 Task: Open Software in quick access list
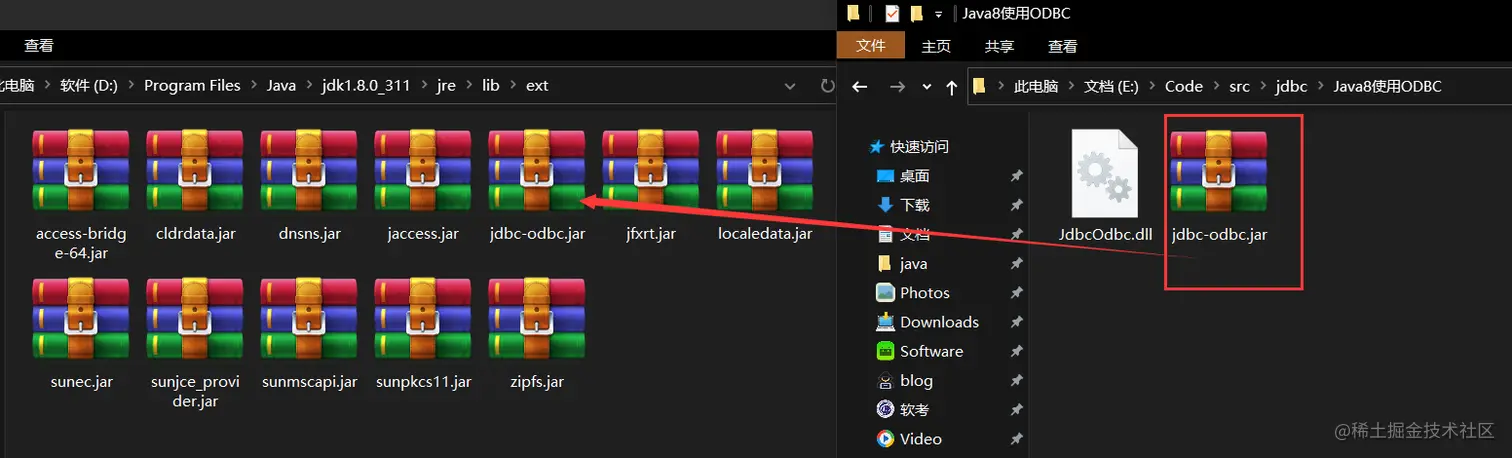click(x=931, y=351)
